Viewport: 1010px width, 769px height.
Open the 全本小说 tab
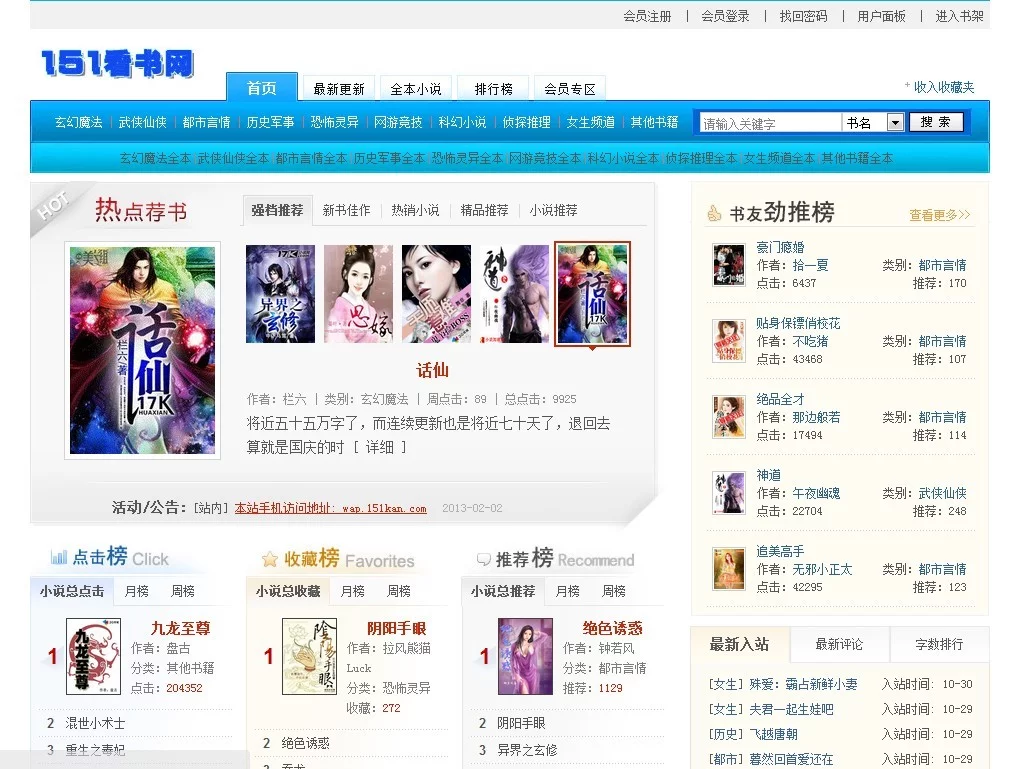(x=416, y=89)
